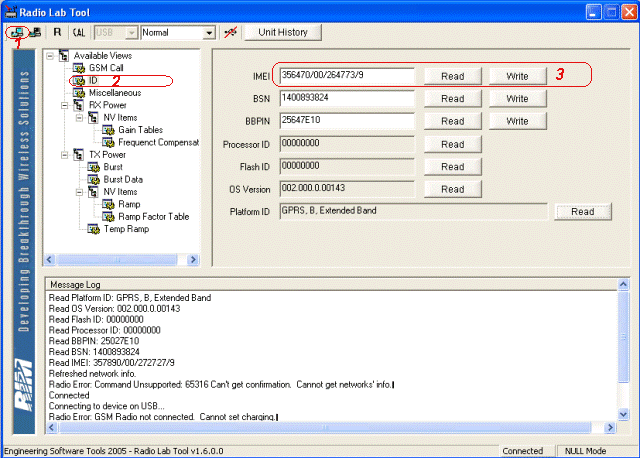Click the Available Views root icon
Viewport: 640px width, 458px height.
tap(64, 56)
